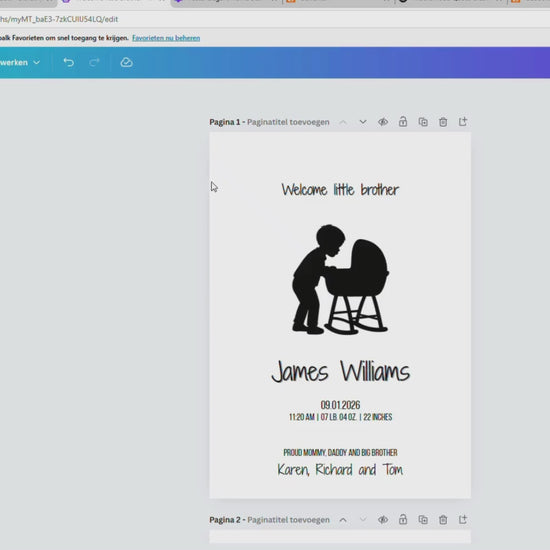Screen dimensions: 550x550
Task: Open the Bewerken dropdown menu
Action: 20,62
